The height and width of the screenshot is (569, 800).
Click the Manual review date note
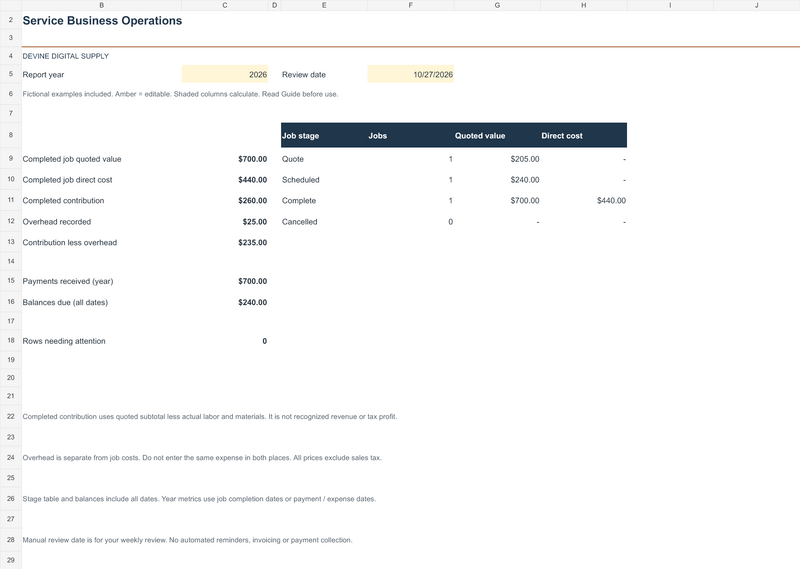(187, 540)
